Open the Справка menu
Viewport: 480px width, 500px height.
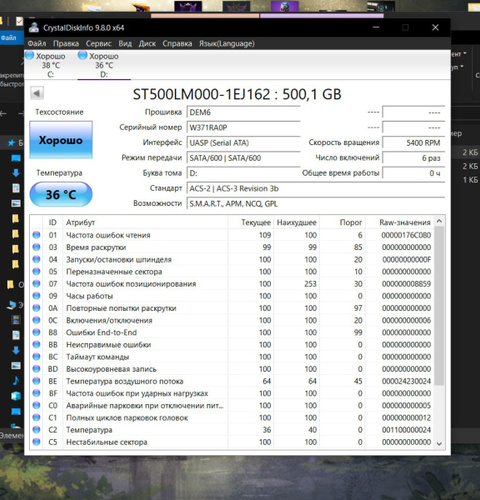[x=177, y=44]
